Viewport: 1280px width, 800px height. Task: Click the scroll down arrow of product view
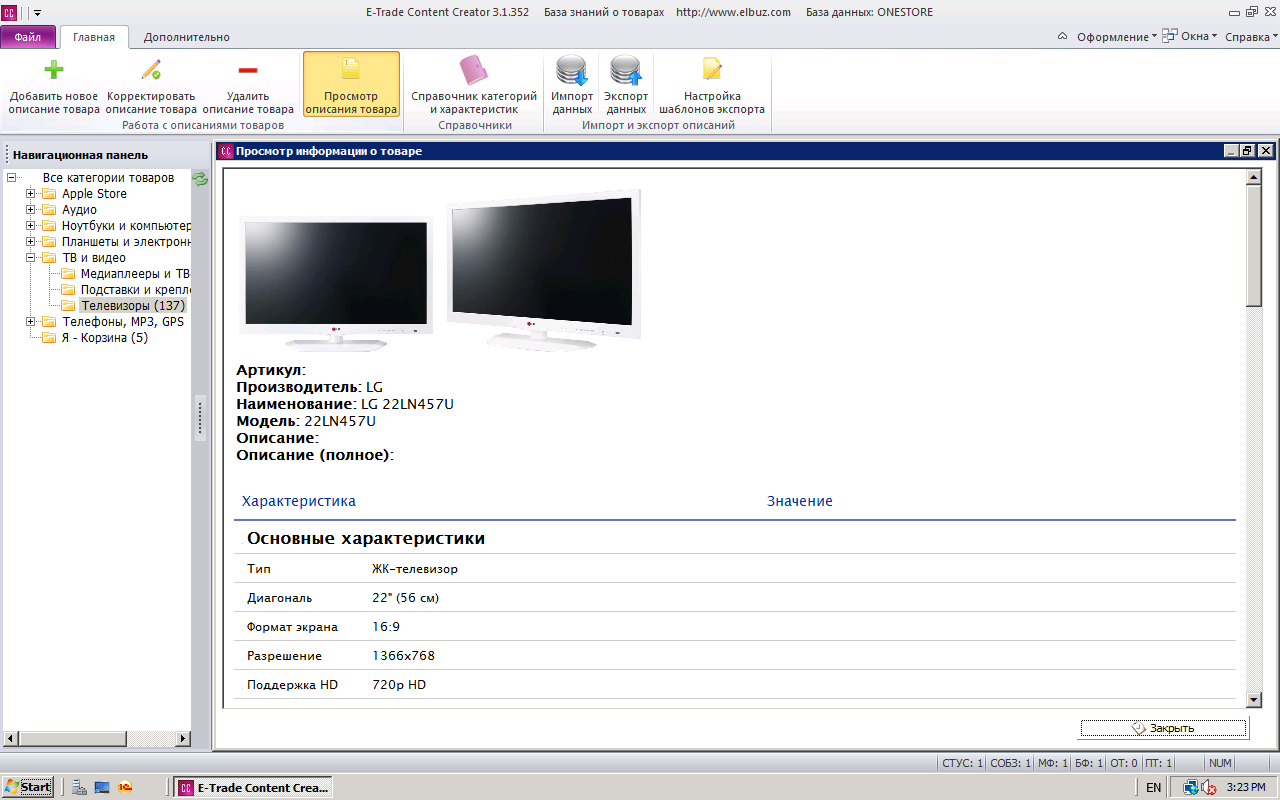click(1254, 700)
